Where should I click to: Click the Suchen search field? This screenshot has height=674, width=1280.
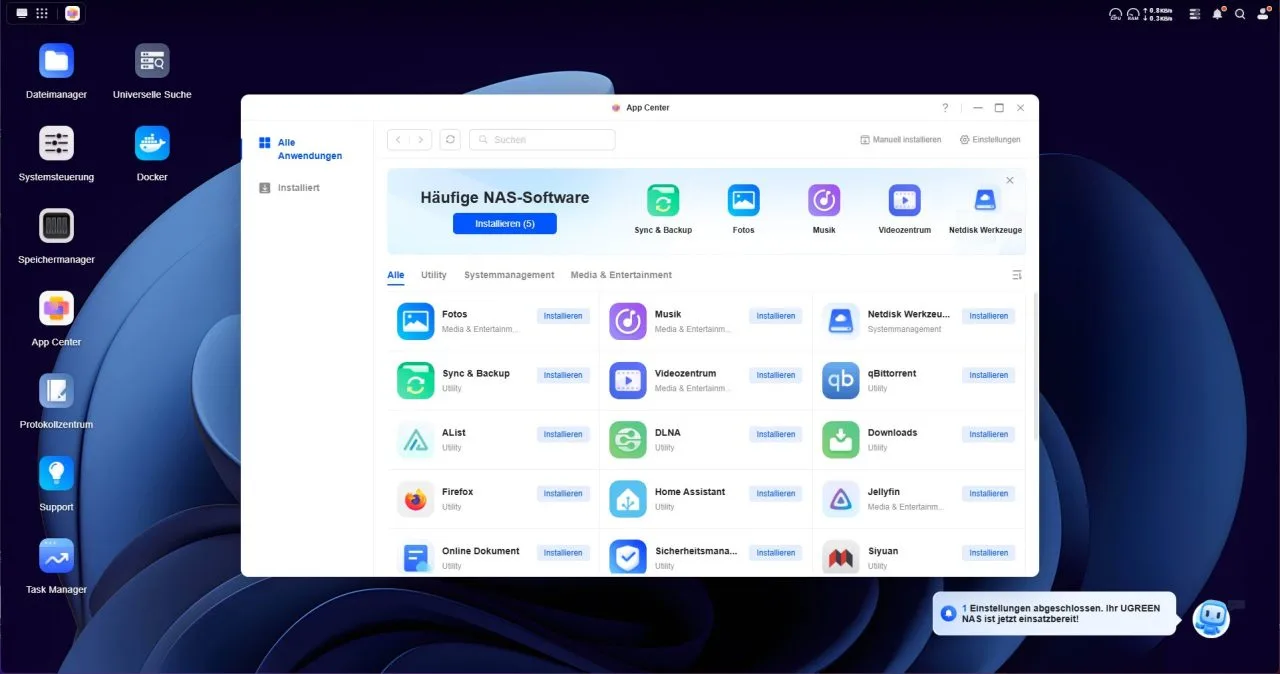point(542,140)
